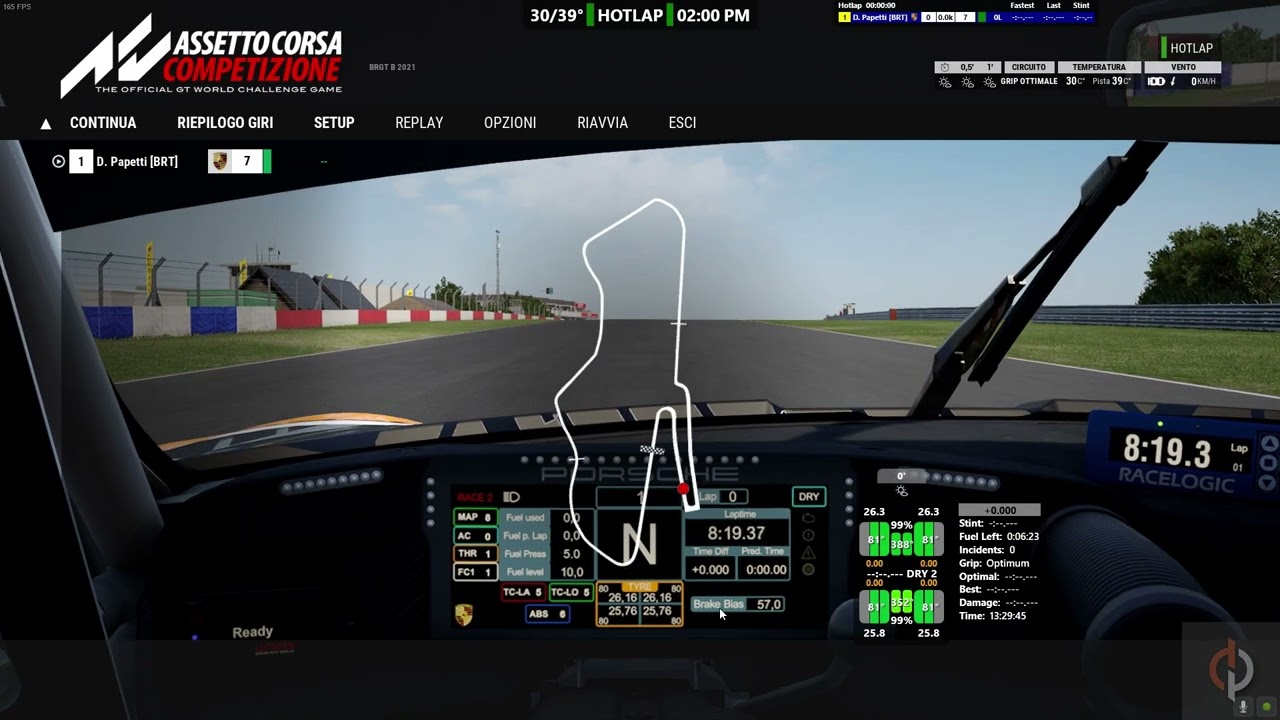The image size is (1280, 720).
Task: Click the current weather sun-cloud icon
Action: 945,82
